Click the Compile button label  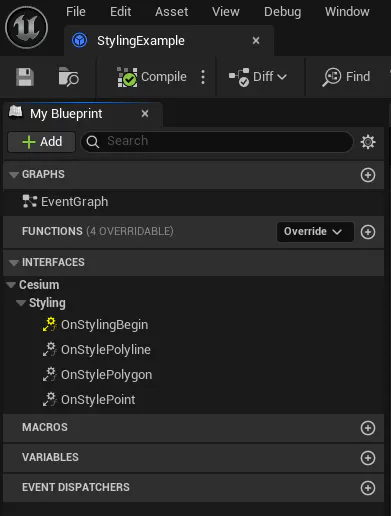pos(164,77)
